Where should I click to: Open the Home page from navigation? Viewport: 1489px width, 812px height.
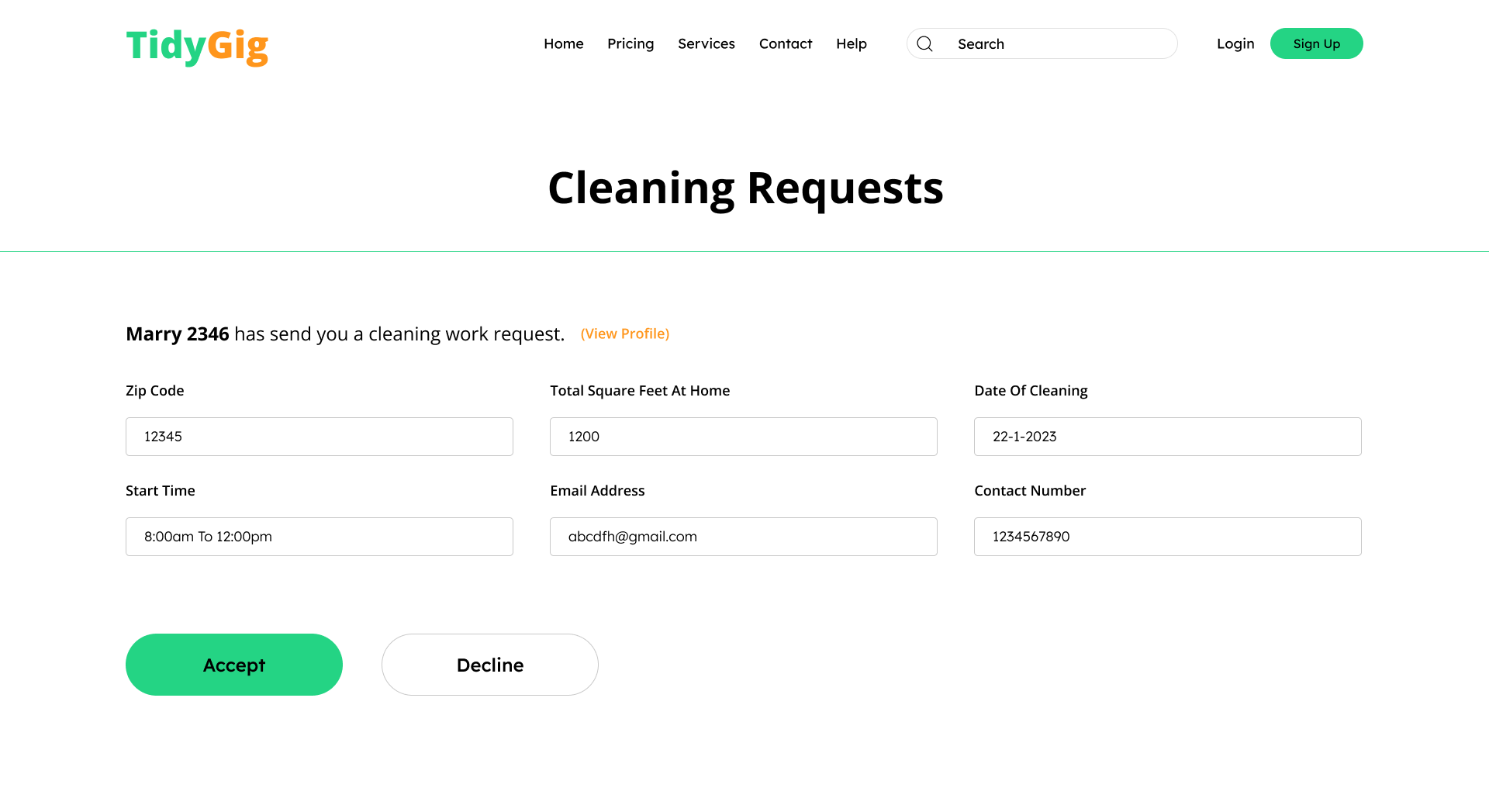(x=563, y=43)
